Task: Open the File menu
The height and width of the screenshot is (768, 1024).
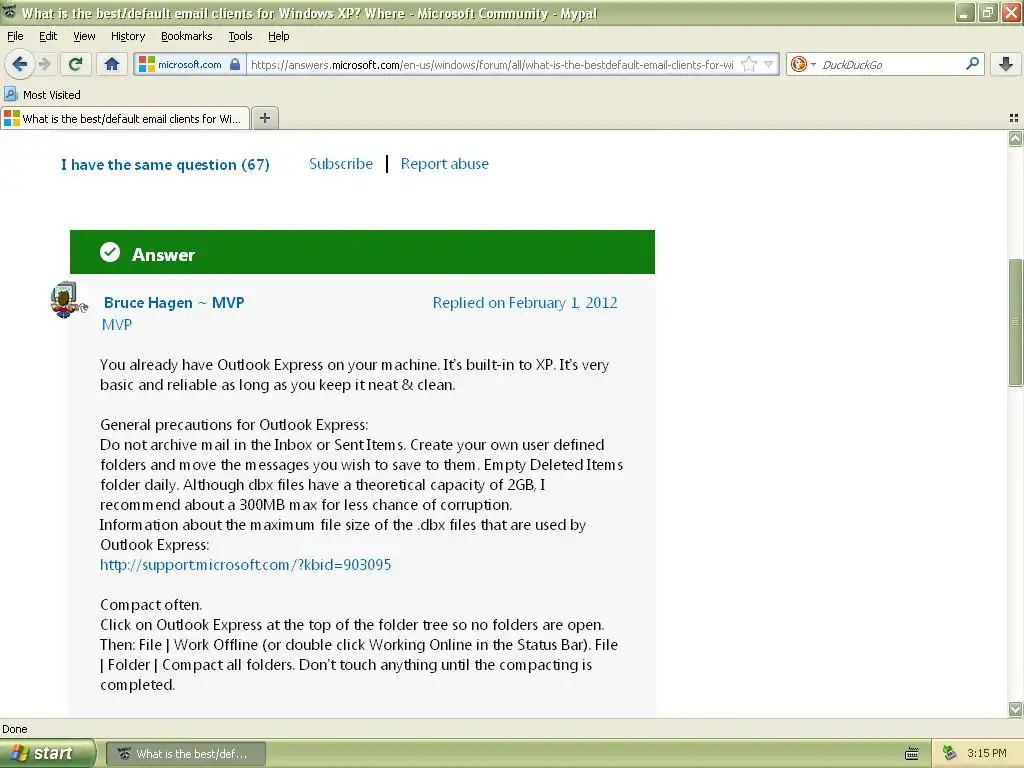Action: click(15, 36)
